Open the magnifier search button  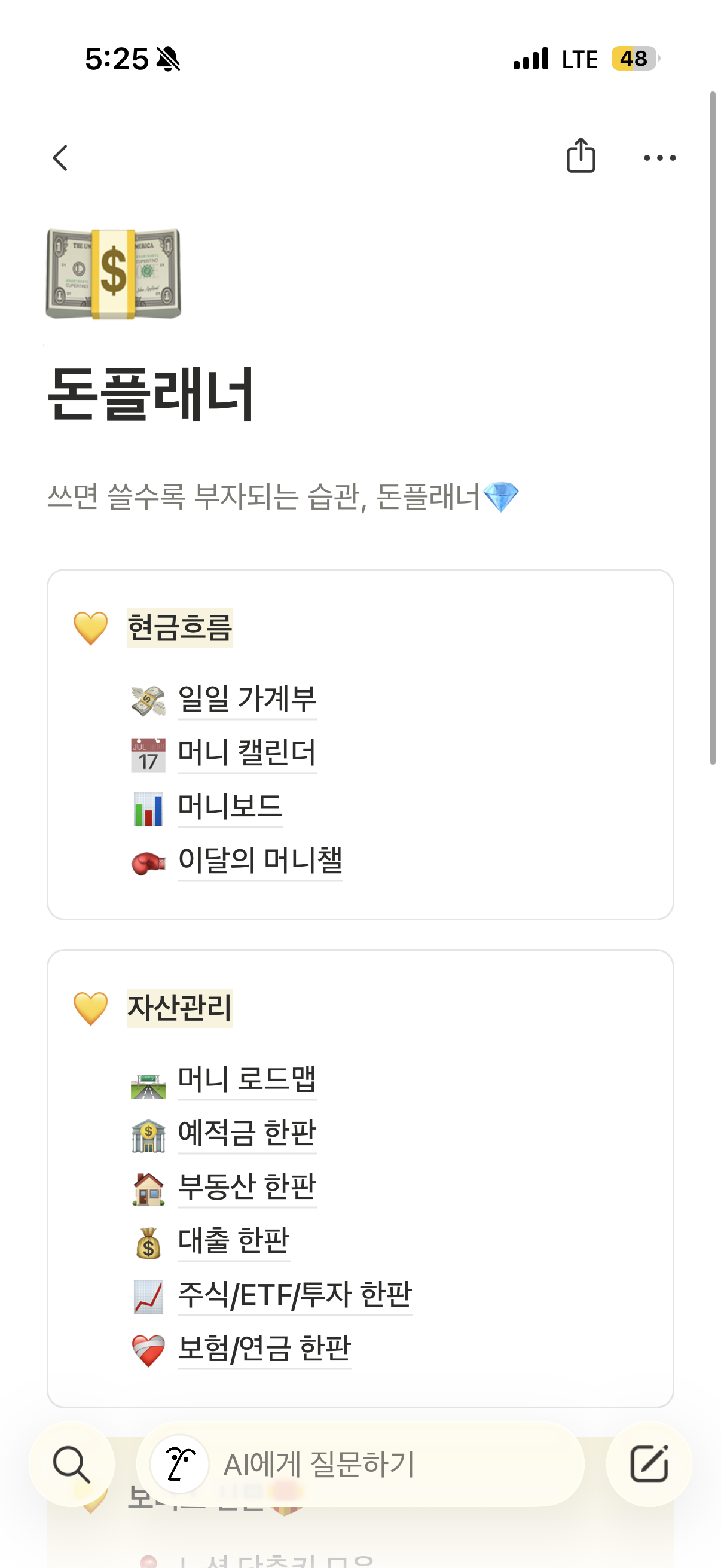tap(72, 1465)
